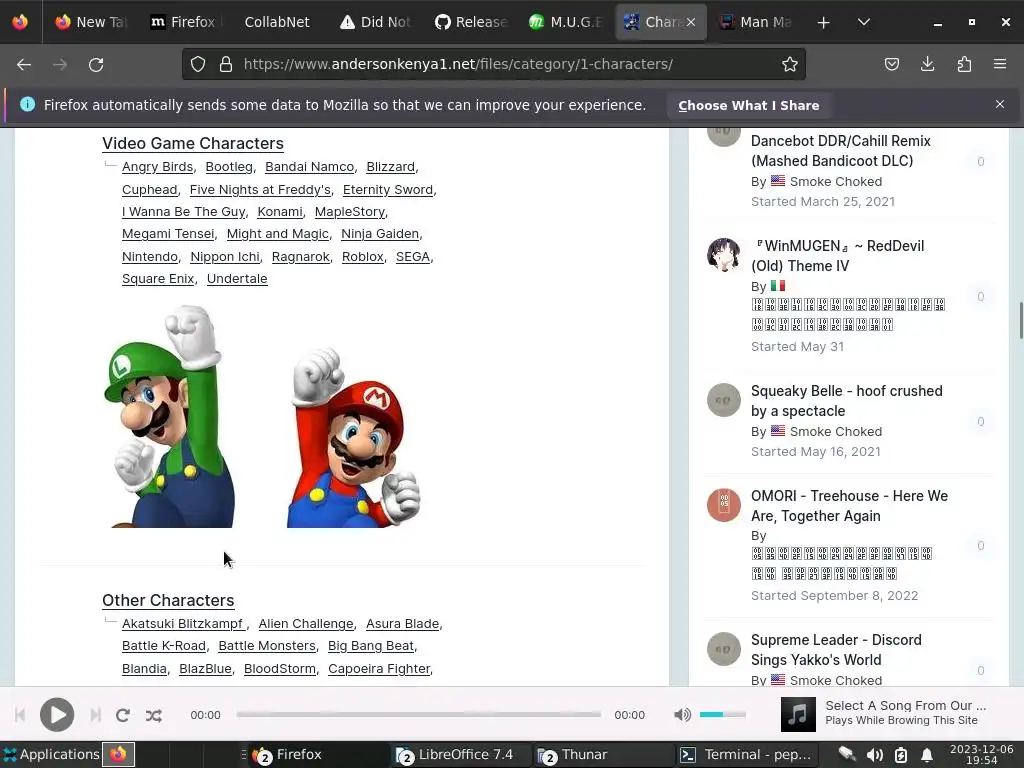Toggle shuffle in music player

[154, 715]
